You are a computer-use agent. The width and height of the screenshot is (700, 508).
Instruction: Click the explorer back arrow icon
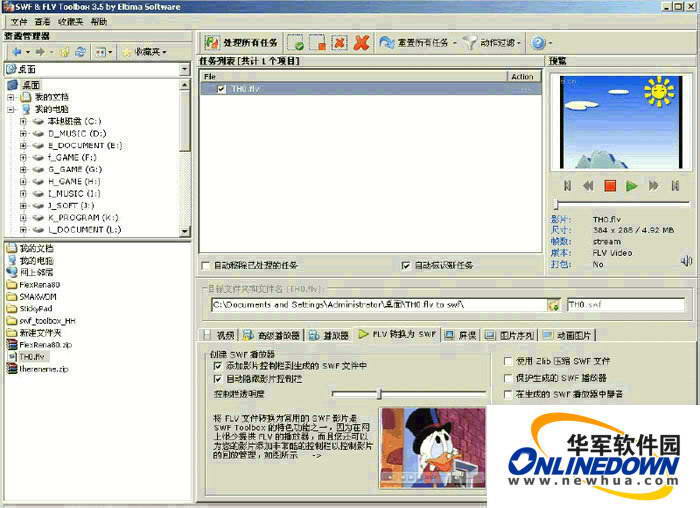click(17, 52)
